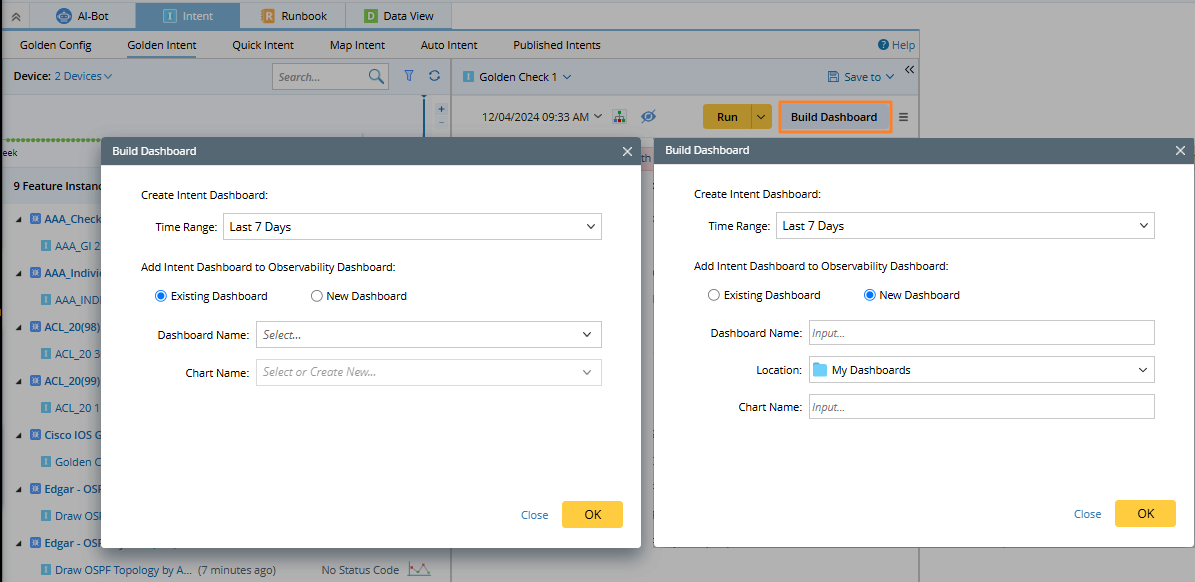Click the Build Dashboard button
This screenshot has width=1195, height=582.
[x=834, y=117]
